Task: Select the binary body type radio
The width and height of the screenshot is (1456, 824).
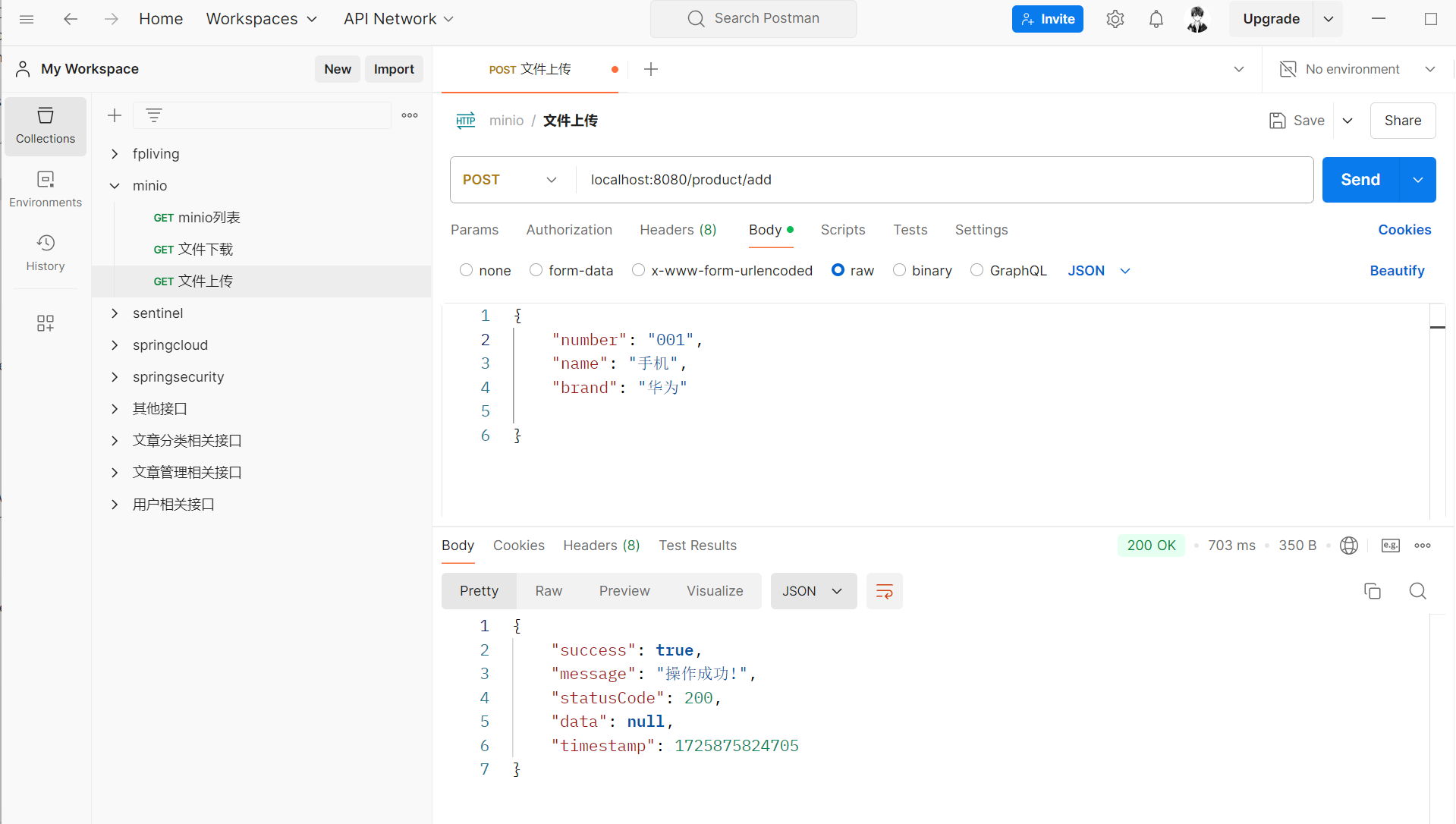Action: [x=900, y=270]
